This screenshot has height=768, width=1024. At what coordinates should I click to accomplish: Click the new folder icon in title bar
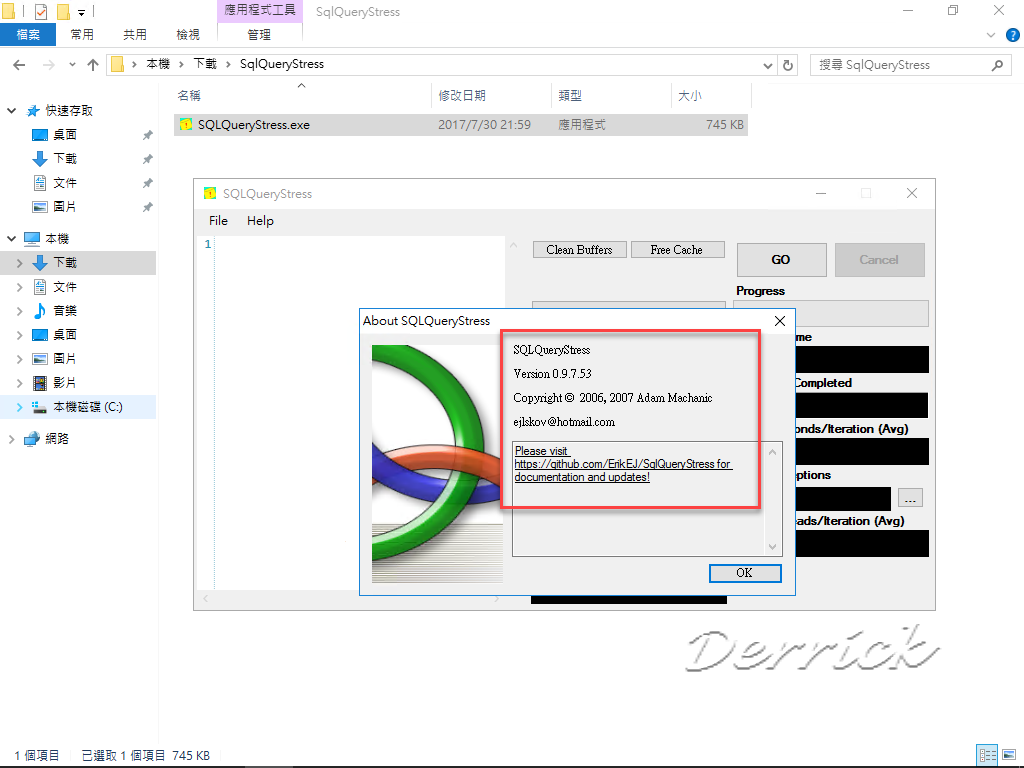click(x=63, y=12)
